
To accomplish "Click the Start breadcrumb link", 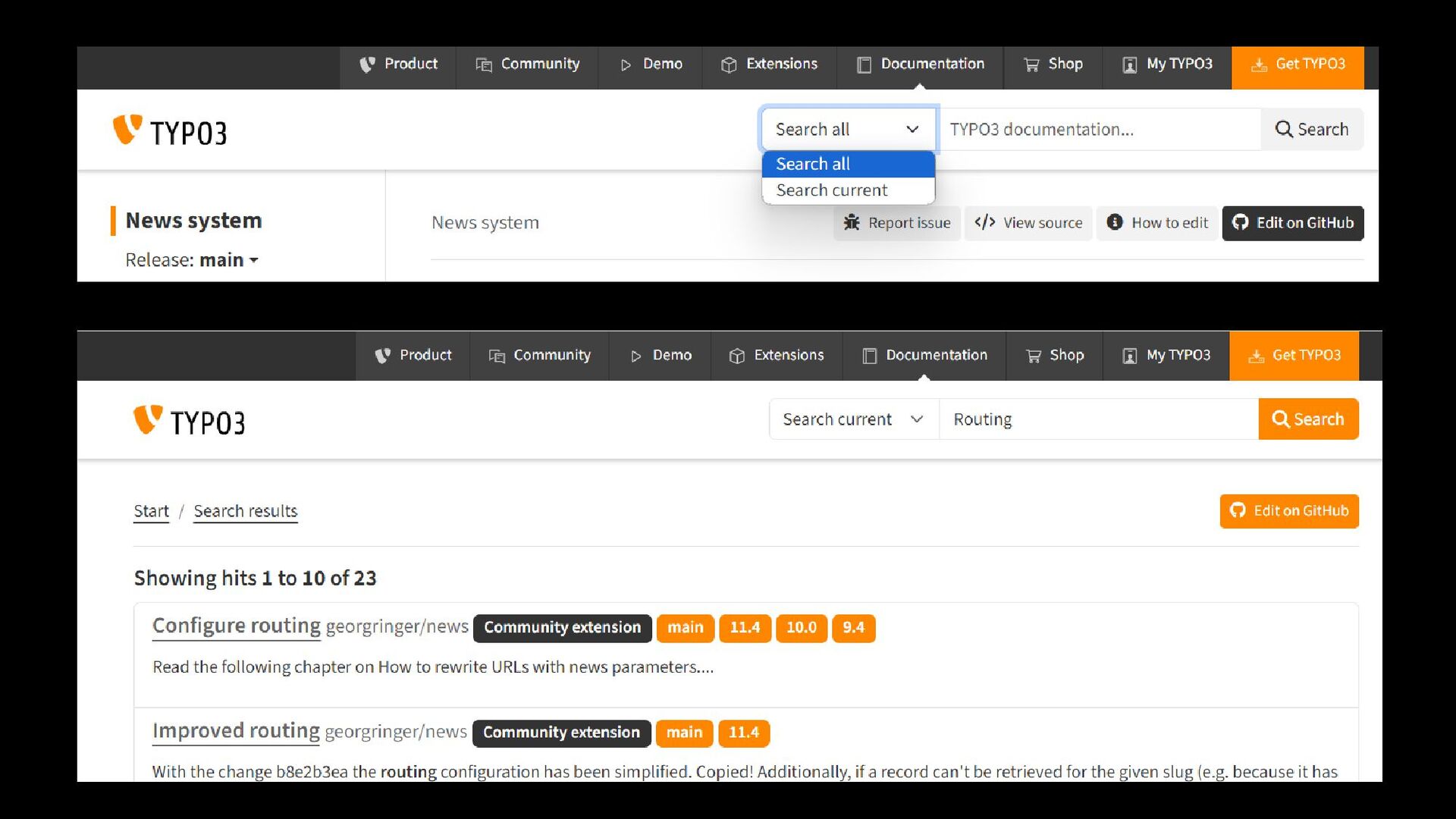I will [x=152, y=511].
